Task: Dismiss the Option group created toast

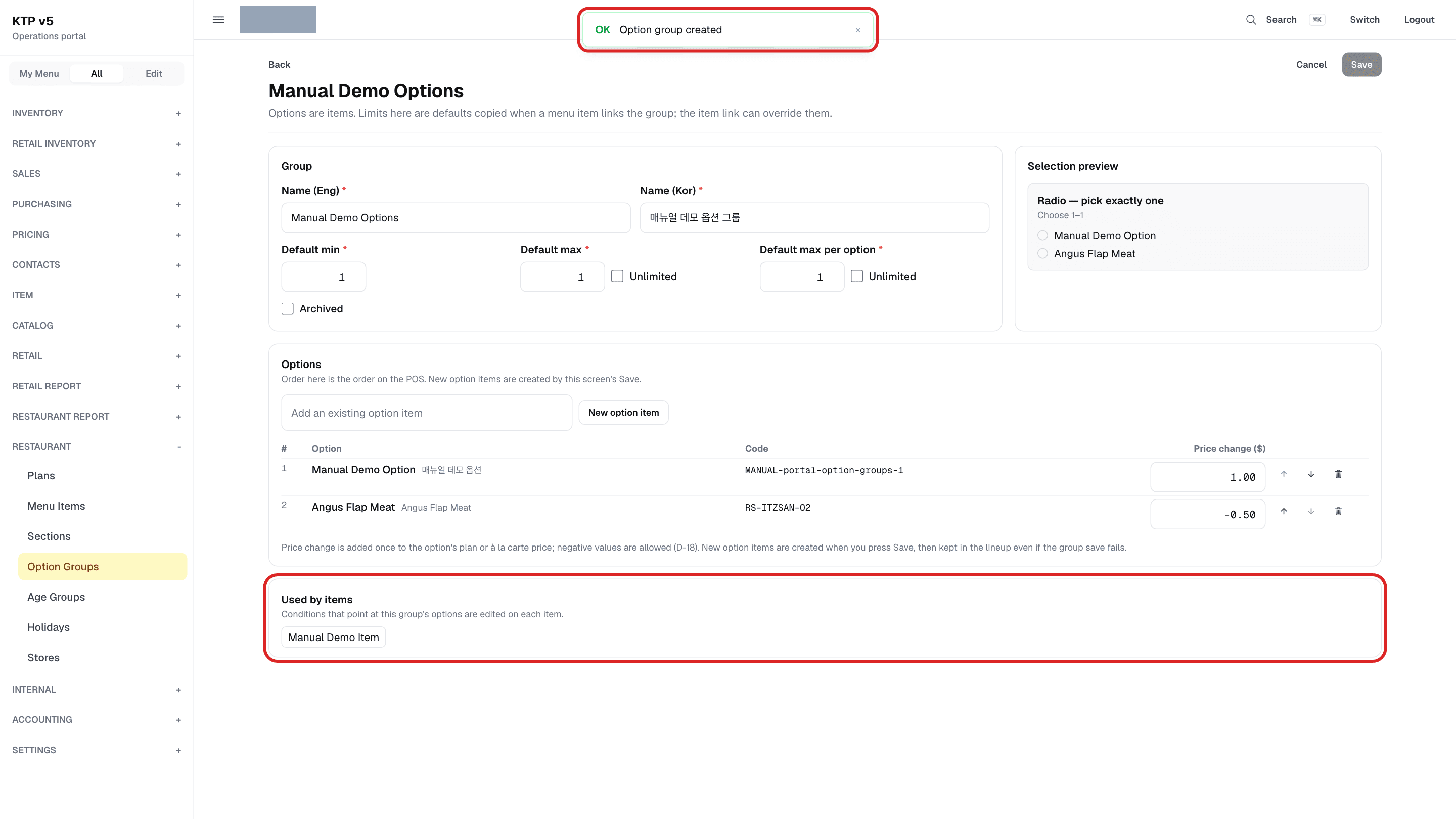Action: coord(857,30)
